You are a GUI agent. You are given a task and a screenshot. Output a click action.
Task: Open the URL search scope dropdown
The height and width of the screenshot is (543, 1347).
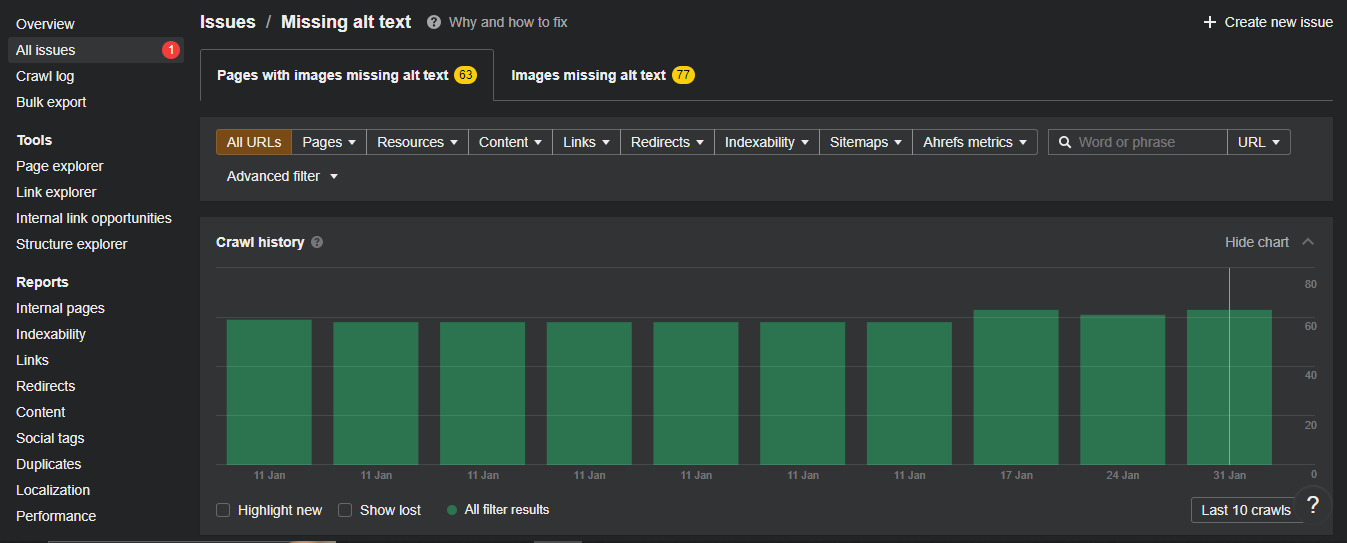(1259, 142)
